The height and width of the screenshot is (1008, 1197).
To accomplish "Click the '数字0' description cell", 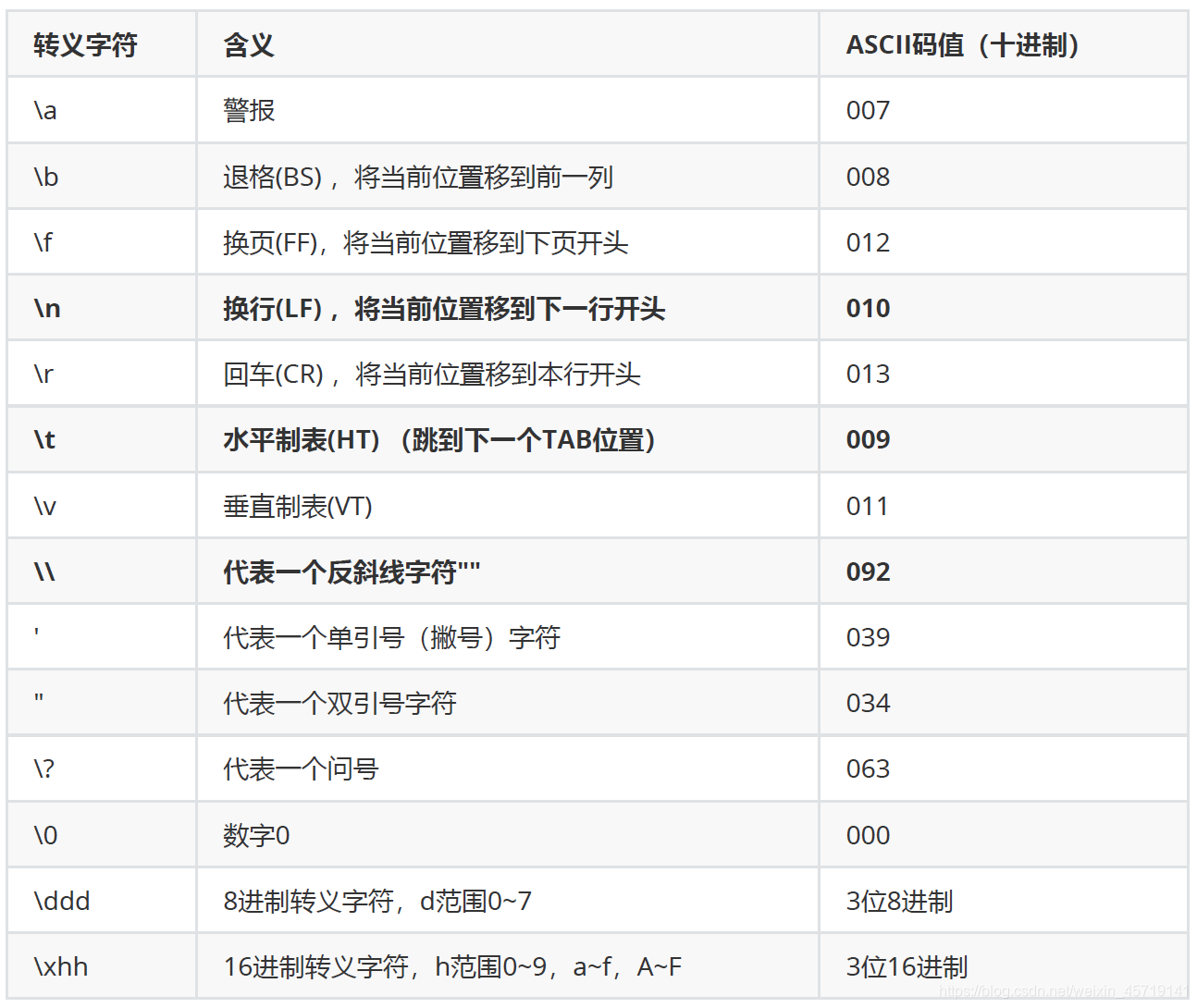I will (x=507, y=835).
